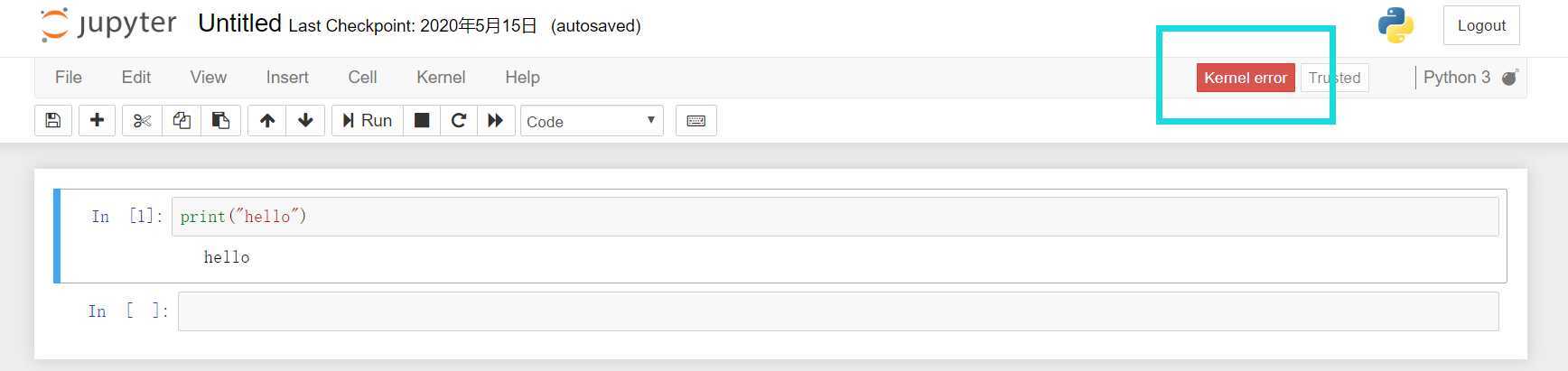Insert a cell below with plus icon
1568x371 pixels.
pos(98,121)
